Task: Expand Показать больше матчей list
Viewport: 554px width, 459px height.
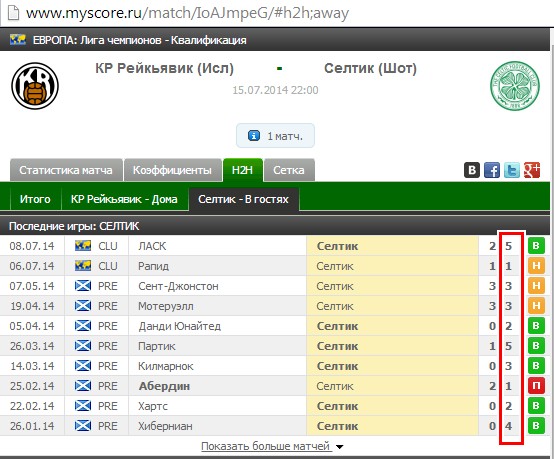Action: 272,446
